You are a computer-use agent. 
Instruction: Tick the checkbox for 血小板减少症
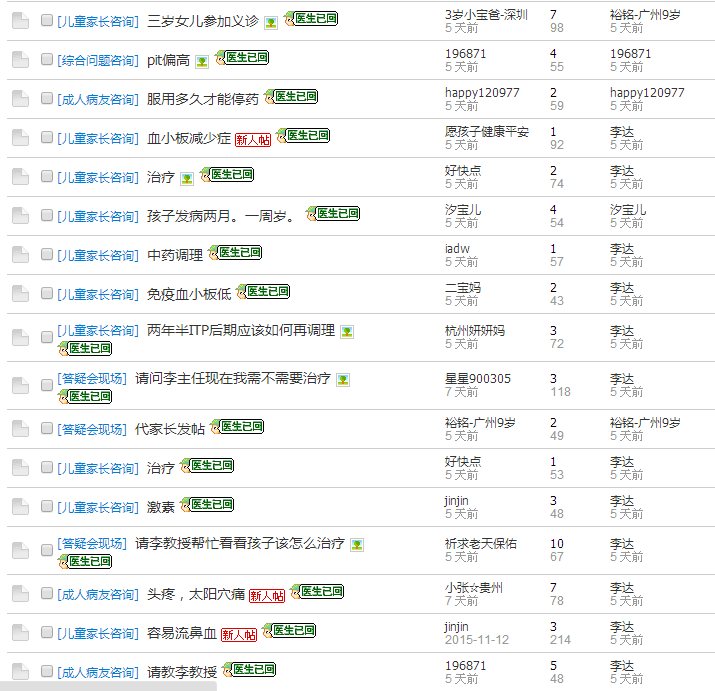(x=47, y=137)
